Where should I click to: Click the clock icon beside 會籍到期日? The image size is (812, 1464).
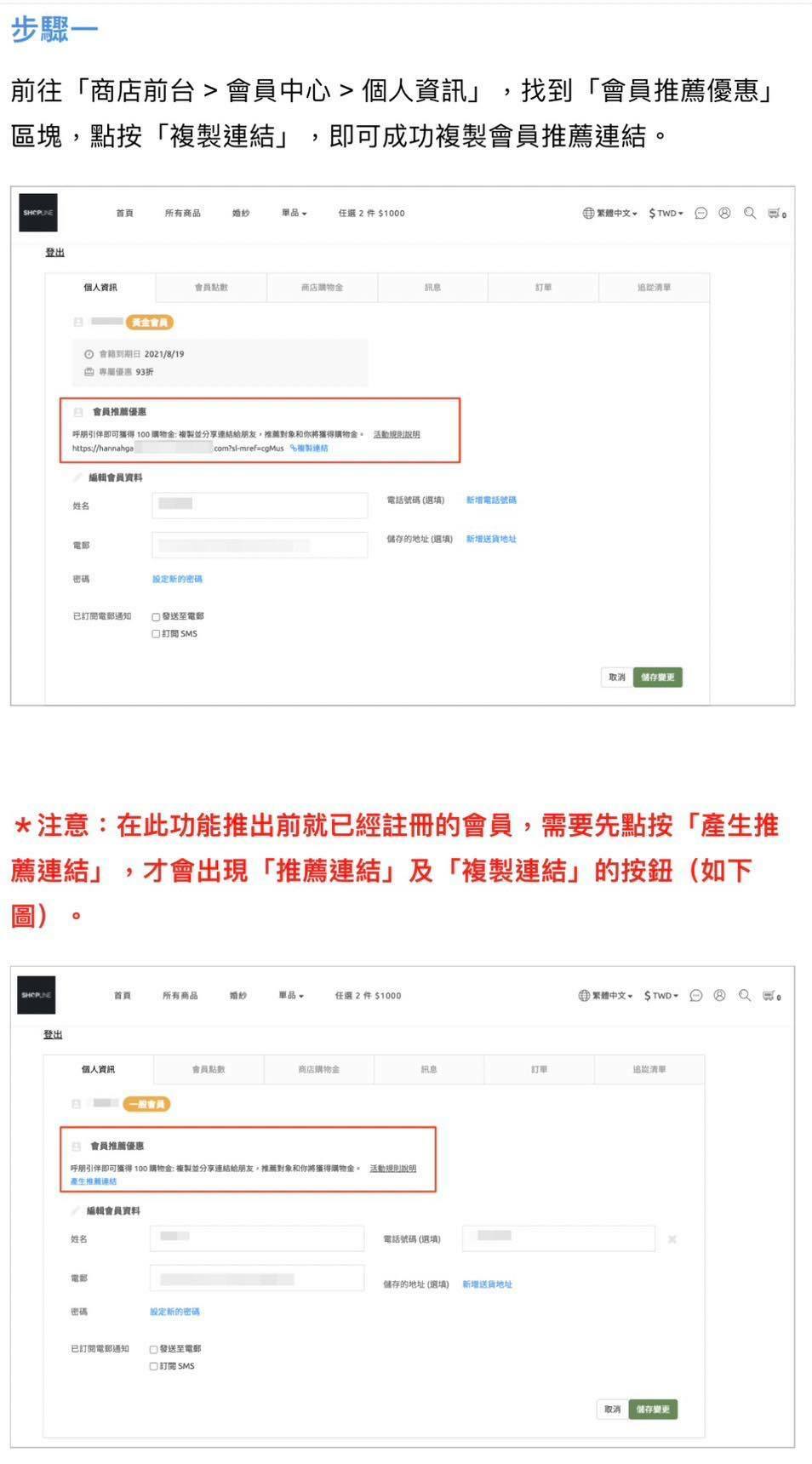click(89, 354)
